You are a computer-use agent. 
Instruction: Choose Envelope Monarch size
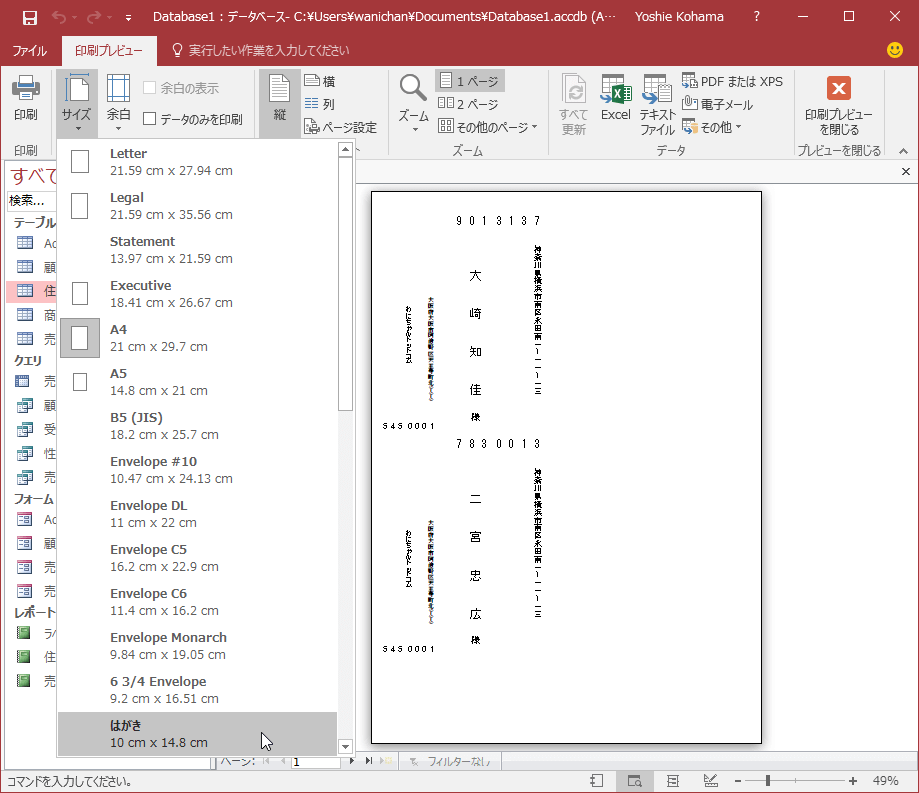(x=198, y=645)
